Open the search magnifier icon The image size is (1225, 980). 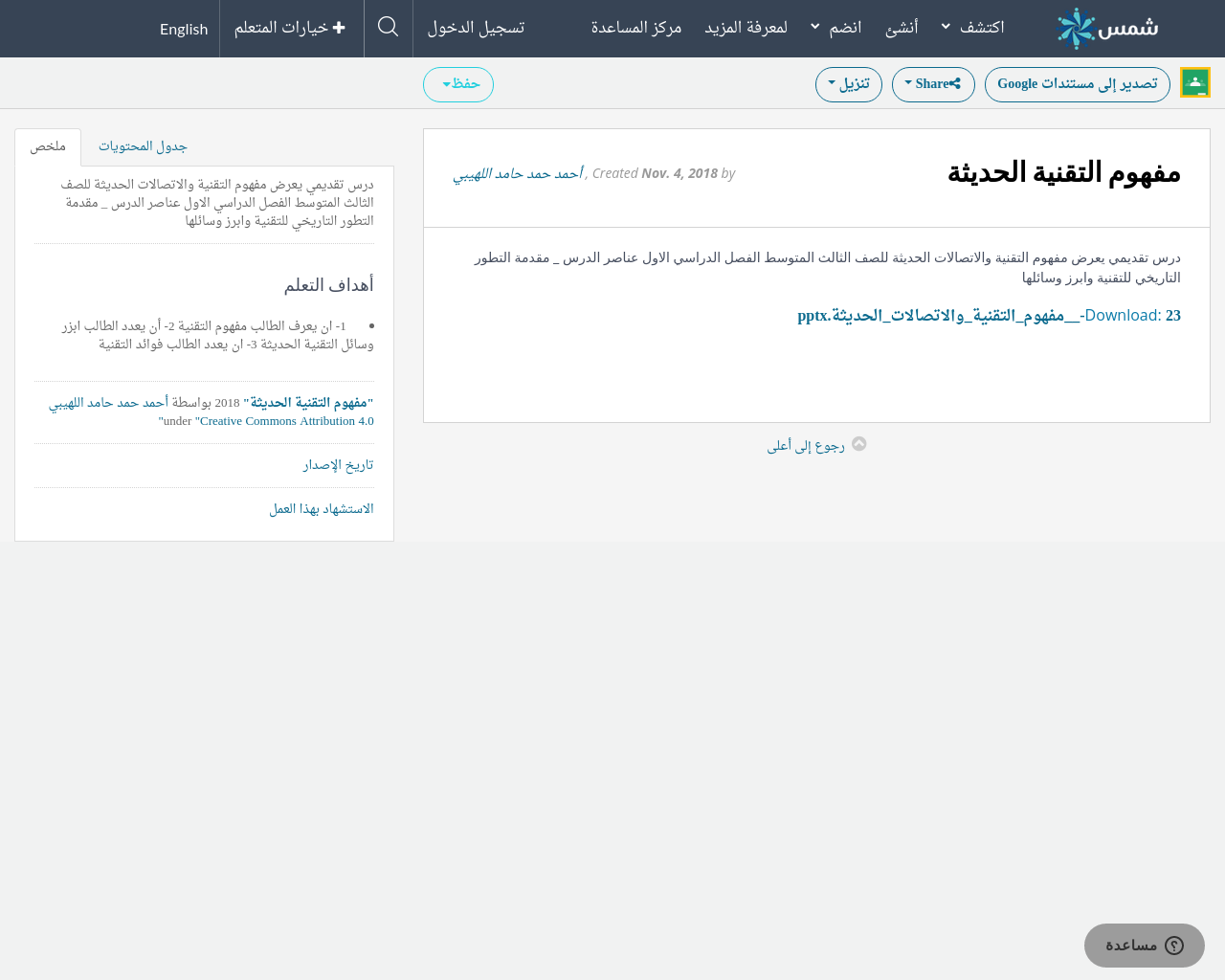(x=388, y=27)
